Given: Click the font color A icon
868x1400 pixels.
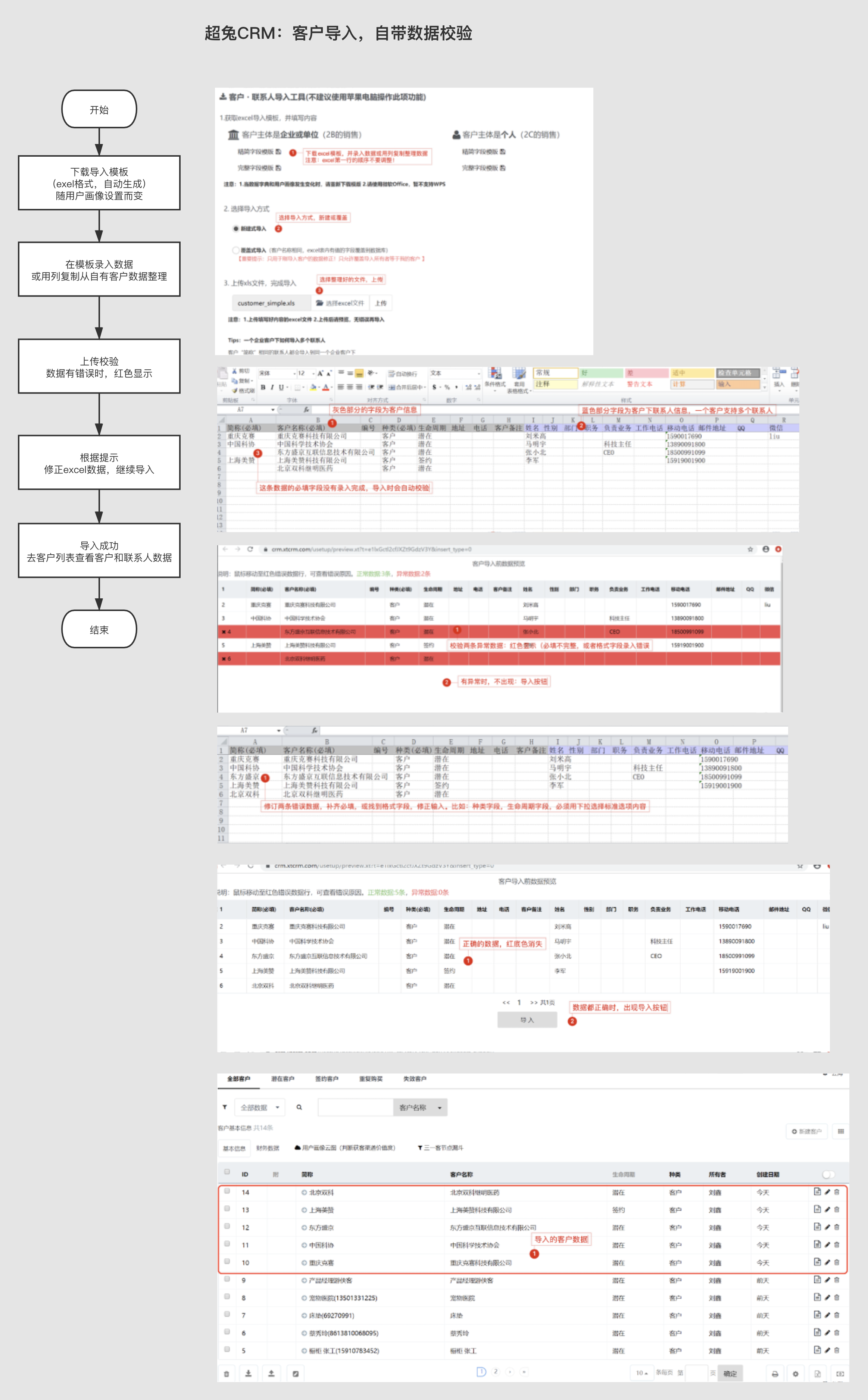Looking at the screenshot, I should coord(325,387).
